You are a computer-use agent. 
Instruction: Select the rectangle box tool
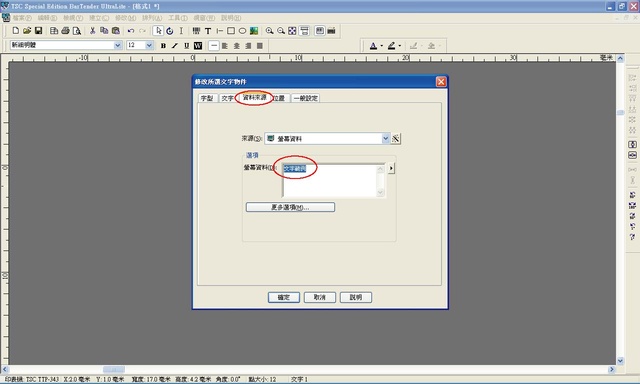click(x=231, y=31)
